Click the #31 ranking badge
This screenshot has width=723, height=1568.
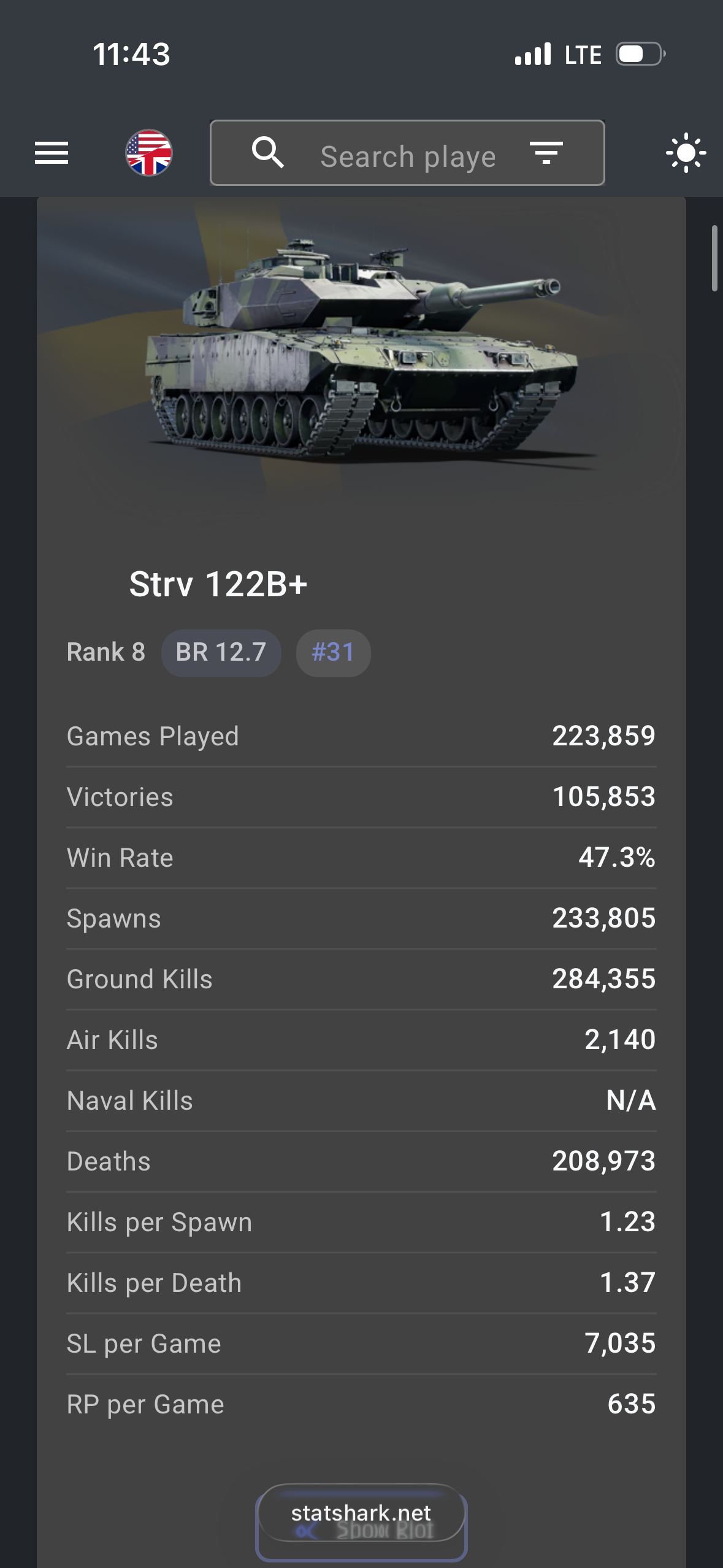[333, 653]
